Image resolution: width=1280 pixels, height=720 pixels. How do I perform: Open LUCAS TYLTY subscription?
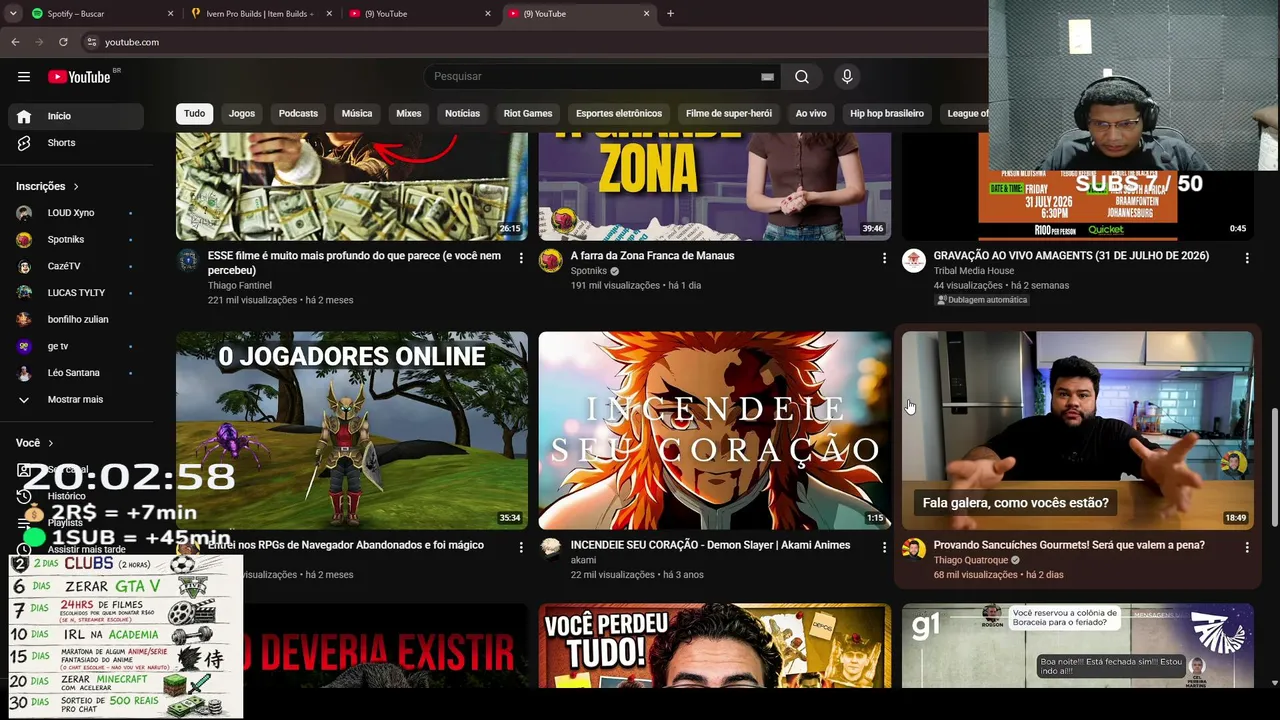pyautogui.click(x=76, y=293)
